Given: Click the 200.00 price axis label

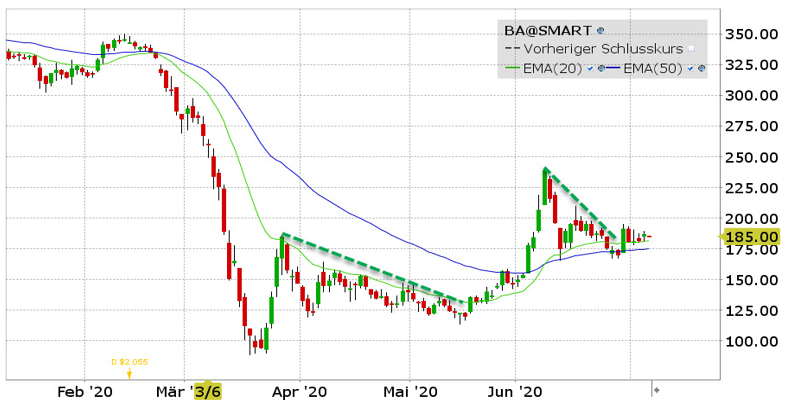Looking at the screenshot, I should click(x=752, y=219).
